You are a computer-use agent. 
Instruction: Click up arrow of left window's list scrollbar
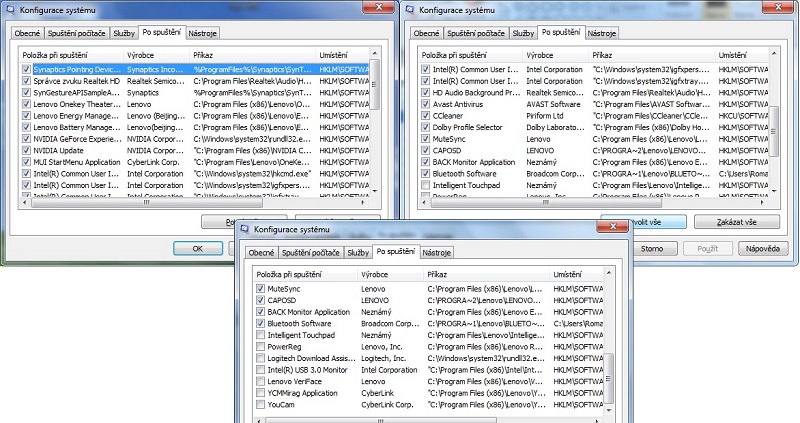click(x=374, y=53)
